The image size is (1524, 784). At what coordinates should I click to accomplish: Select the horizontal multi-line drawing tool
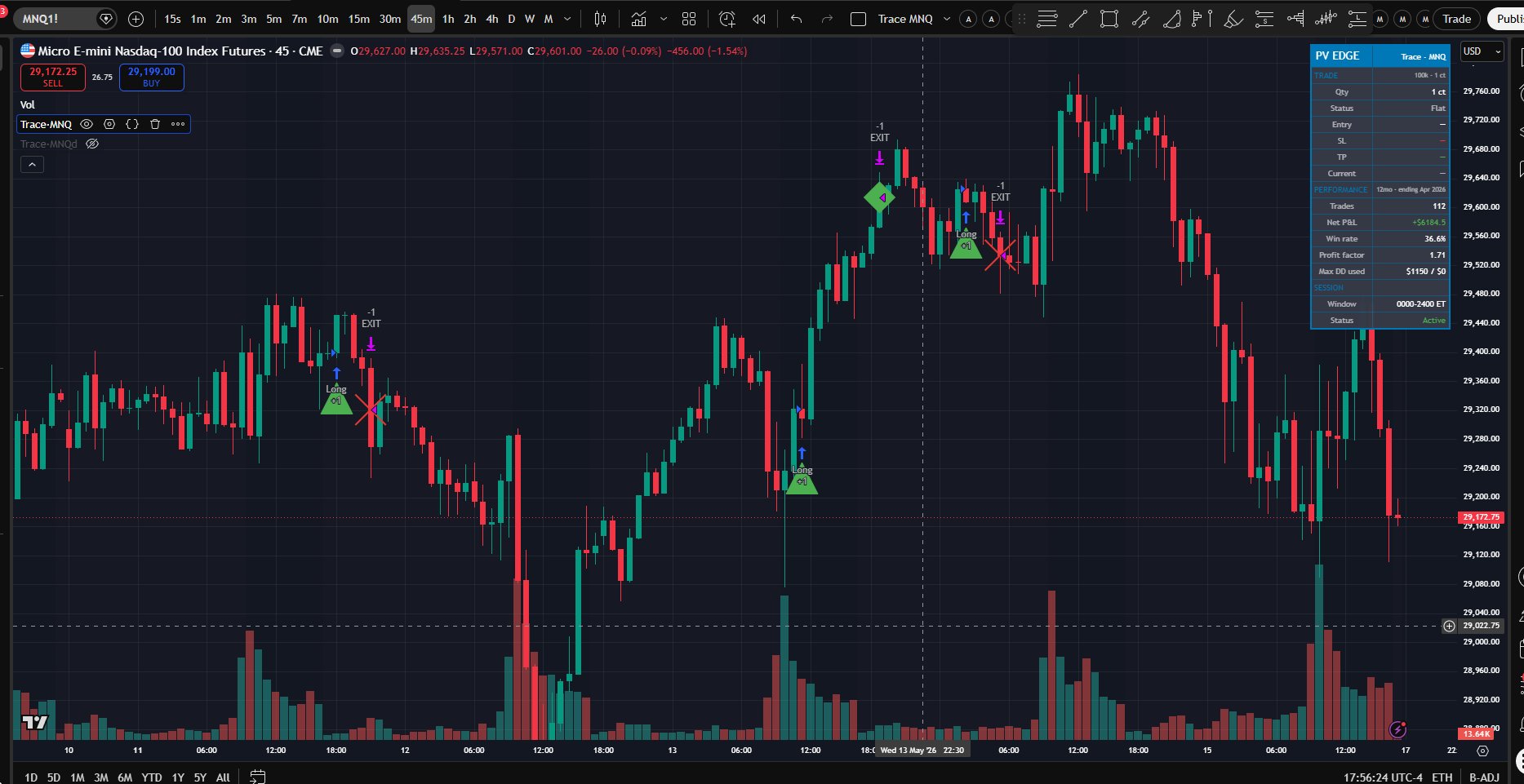pyautogui.click(x=1046, y=19)
